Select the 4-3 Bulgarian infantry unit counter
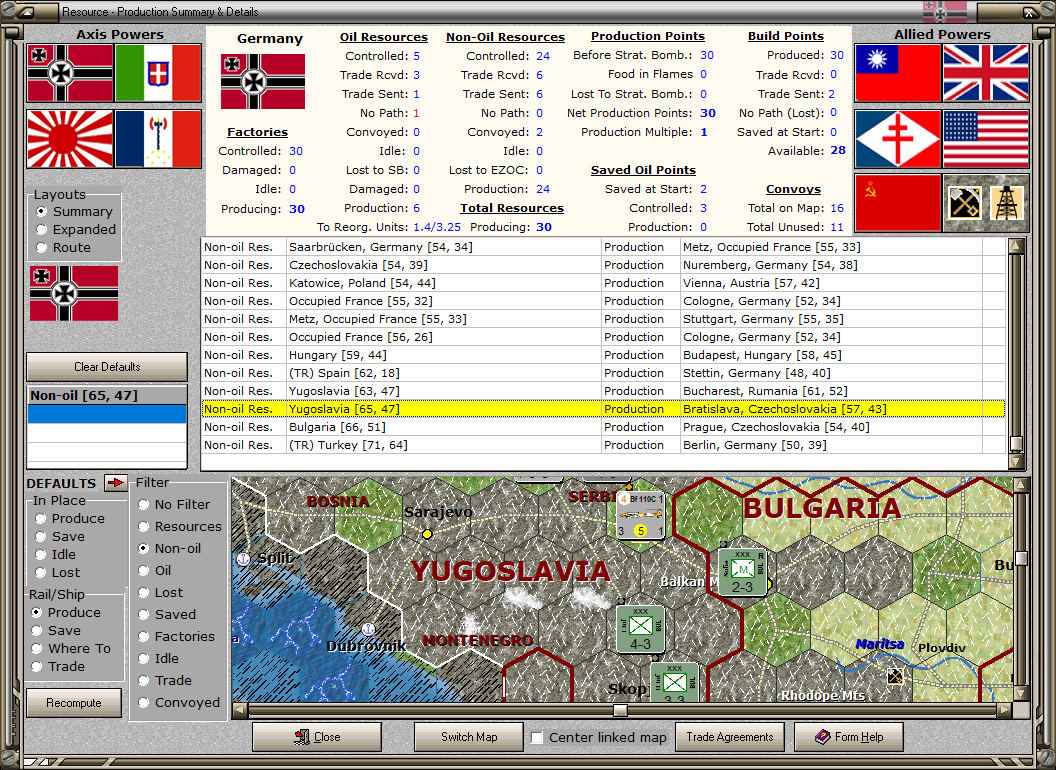The image size is (1056, 770). click(x=640, y=629)
